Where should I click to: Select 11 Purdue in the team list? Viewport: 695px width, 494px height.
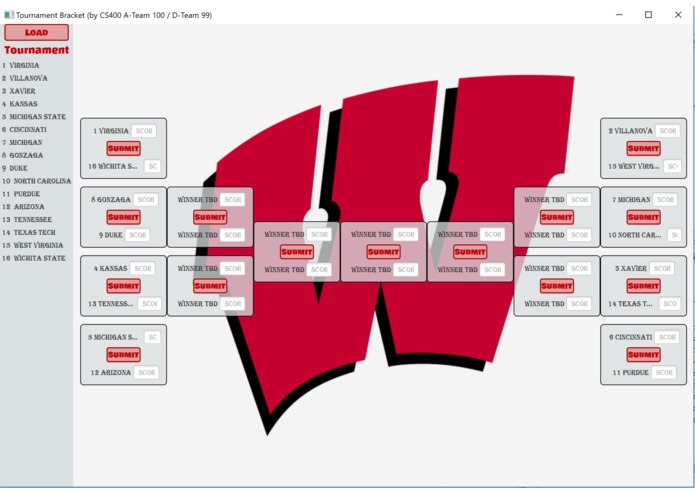point(21,194)
